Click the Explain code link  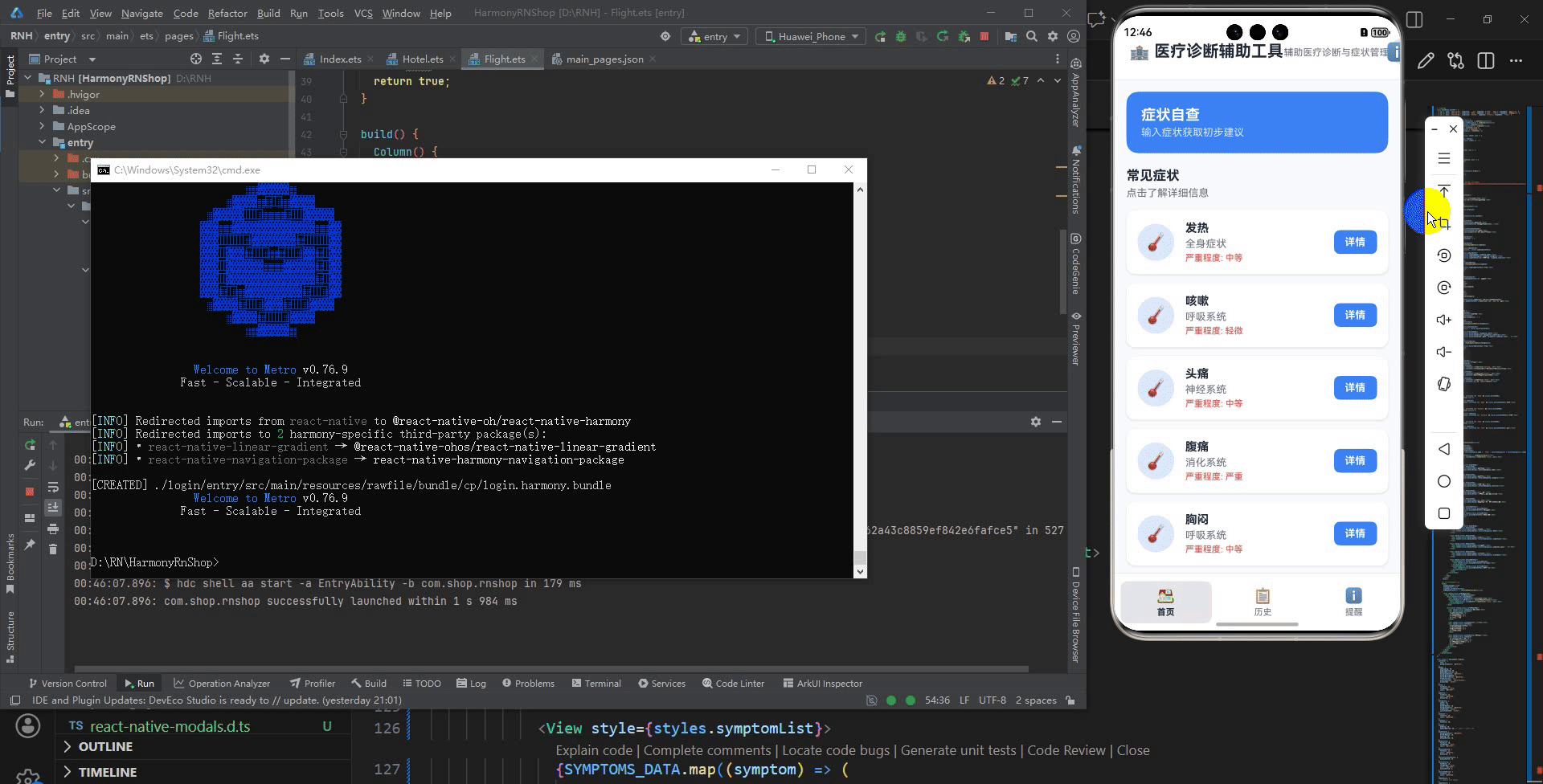click(x=594, y=750)
